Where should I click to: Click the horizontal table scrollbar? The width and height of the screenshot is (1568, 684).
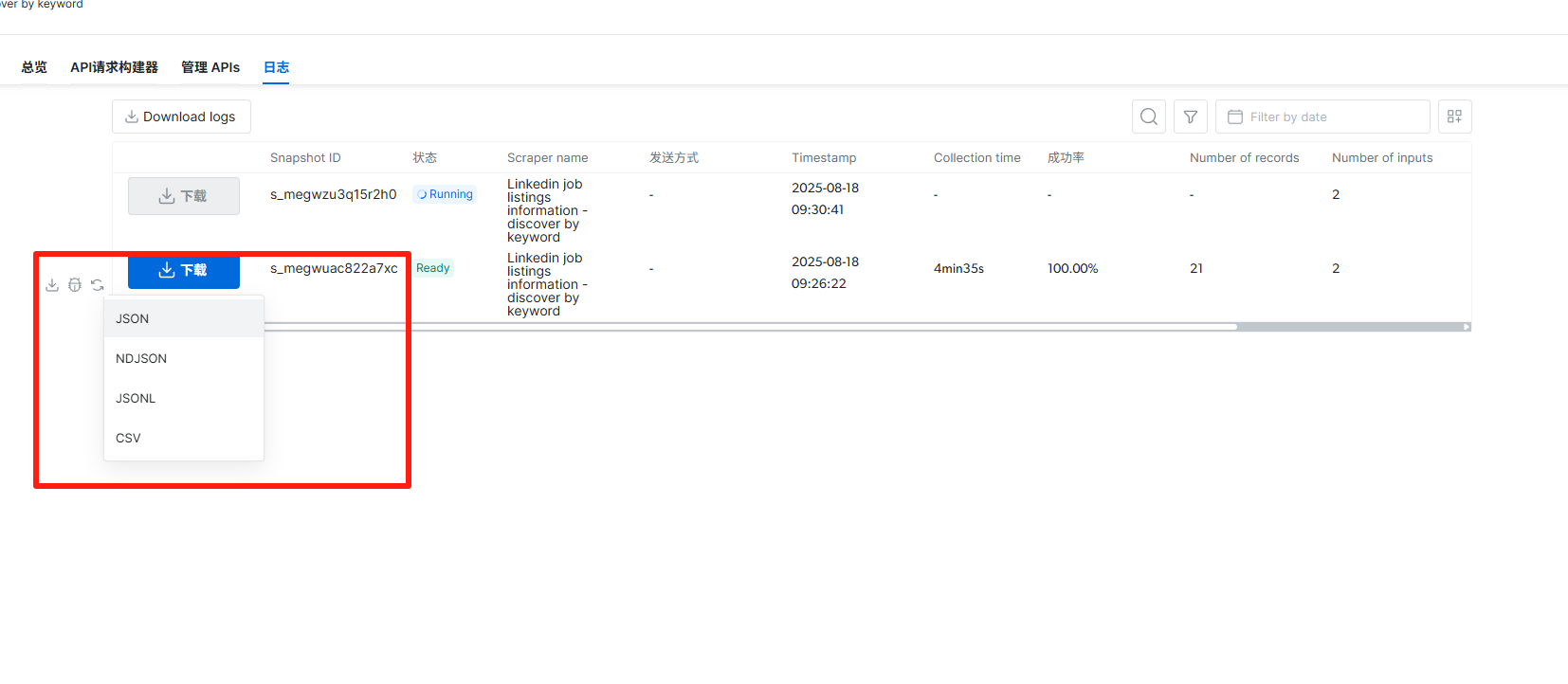coord(749,327)
